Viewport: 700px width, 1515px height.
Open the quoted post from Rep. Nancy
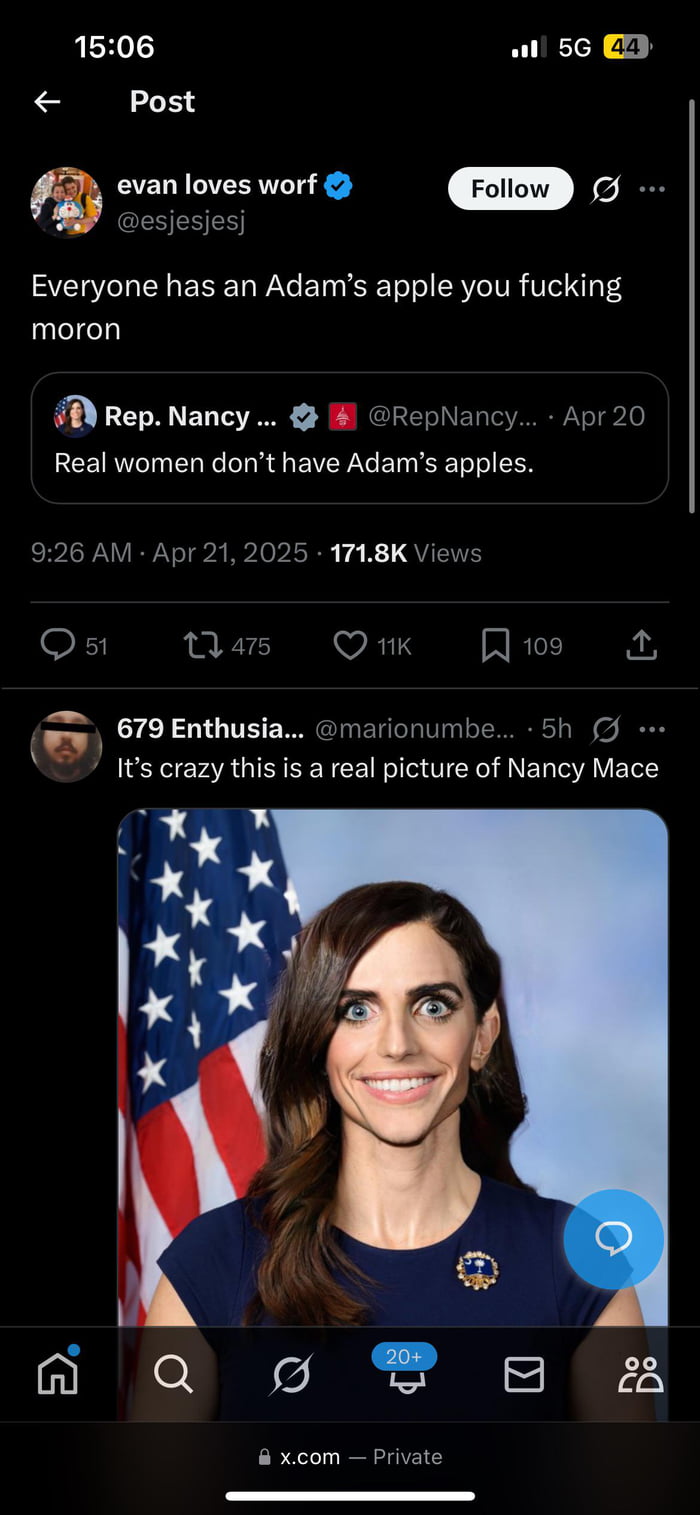pyautogui.click(x=350, y=438)
